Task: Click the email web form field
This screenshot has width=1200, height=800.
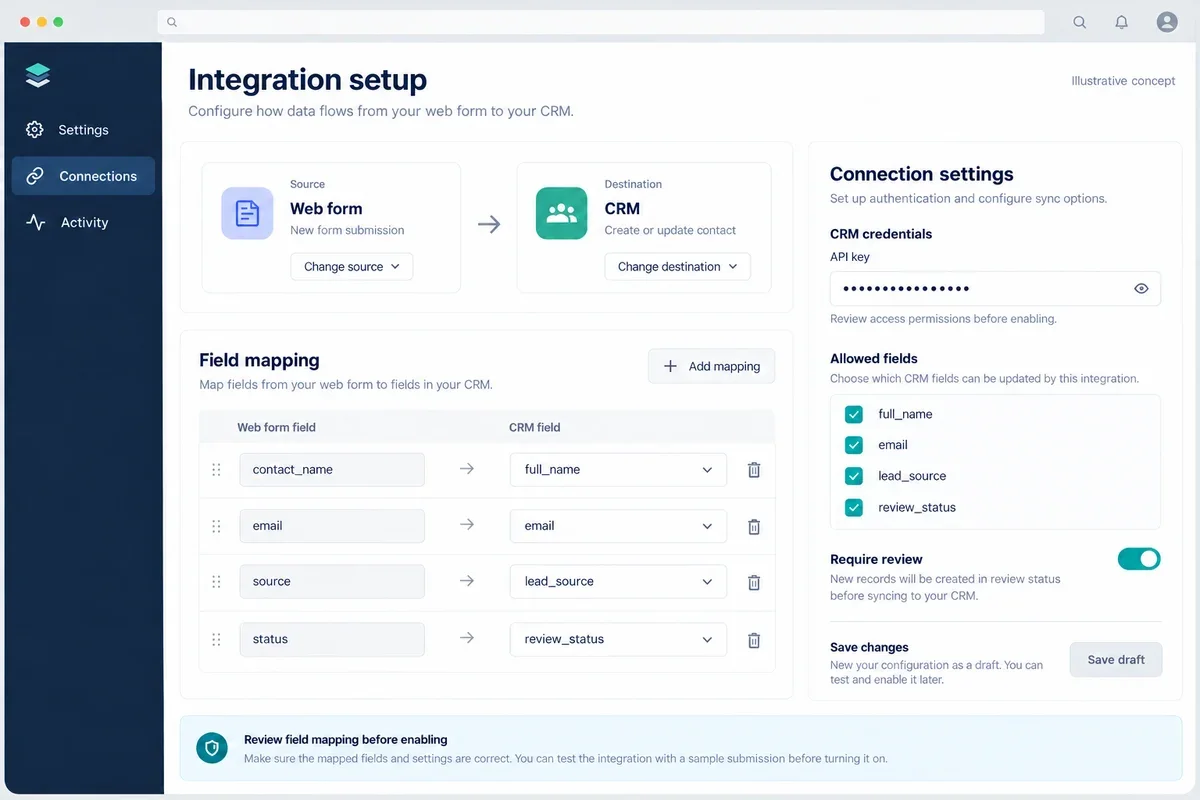Action: point(332,526)
